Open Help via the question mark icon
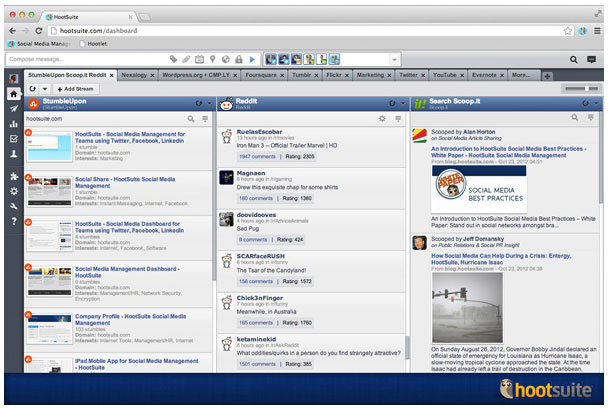The width and height of the screenshot is (608, 408). 14,221
